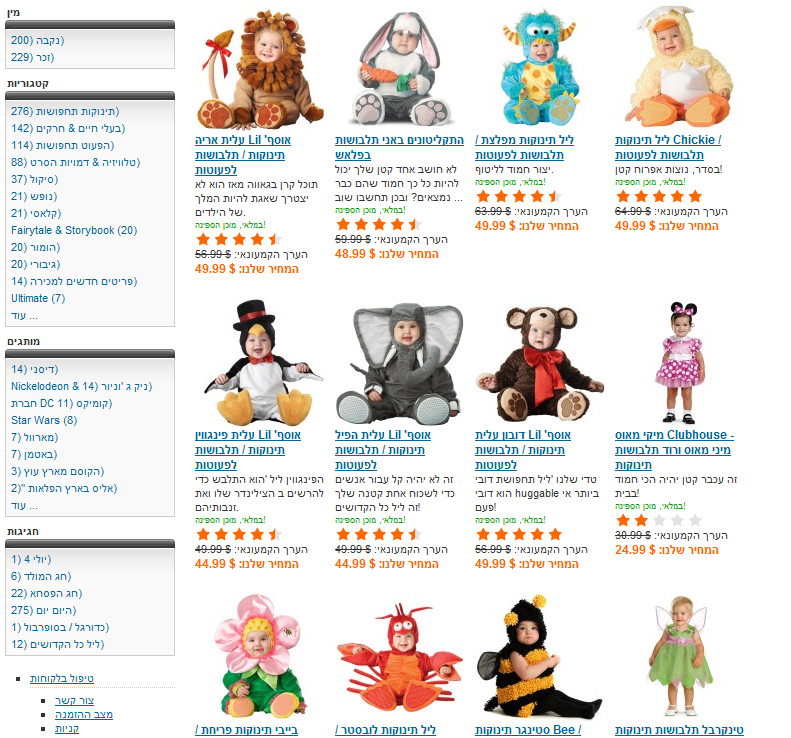Expand more categories with the עוד link
Screen dimensions: 791x738
pos(24,315)
